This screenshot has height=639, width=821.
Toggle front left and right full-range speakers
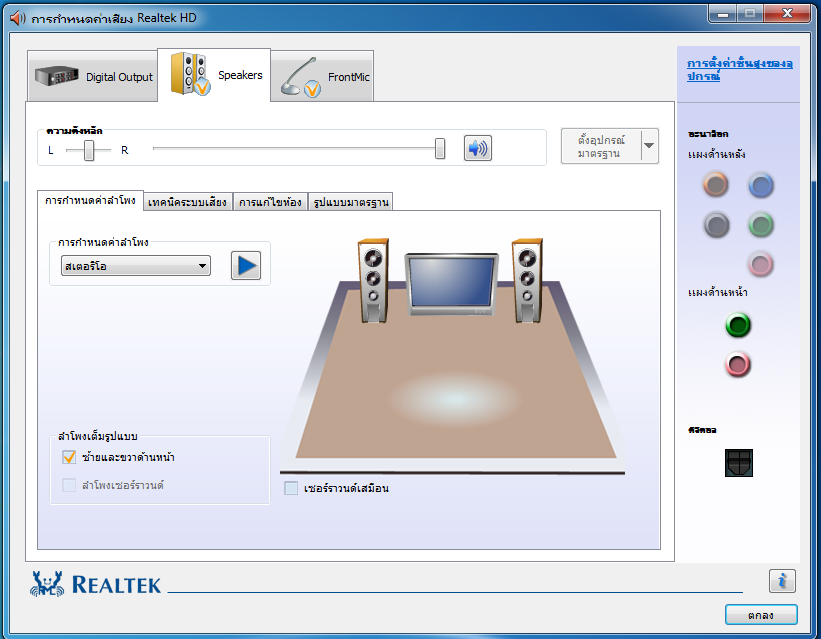click(x=69, y=457)
